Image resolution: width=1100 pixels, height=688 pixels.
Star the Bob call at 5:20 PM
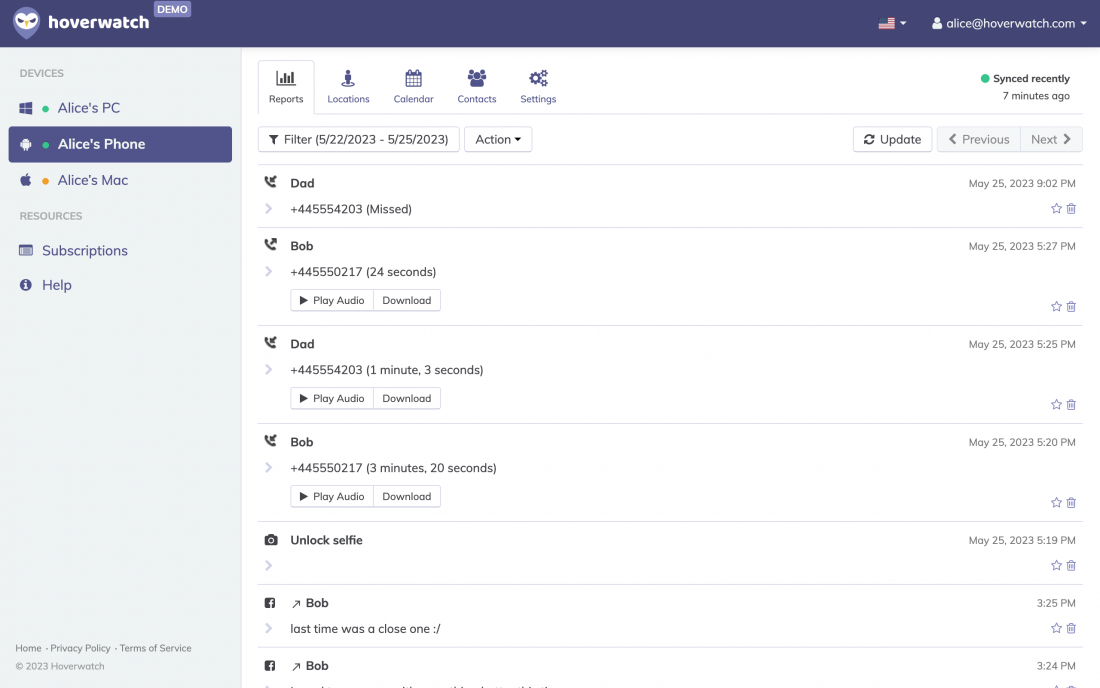pyautogui.click(x=1056, y=503)
